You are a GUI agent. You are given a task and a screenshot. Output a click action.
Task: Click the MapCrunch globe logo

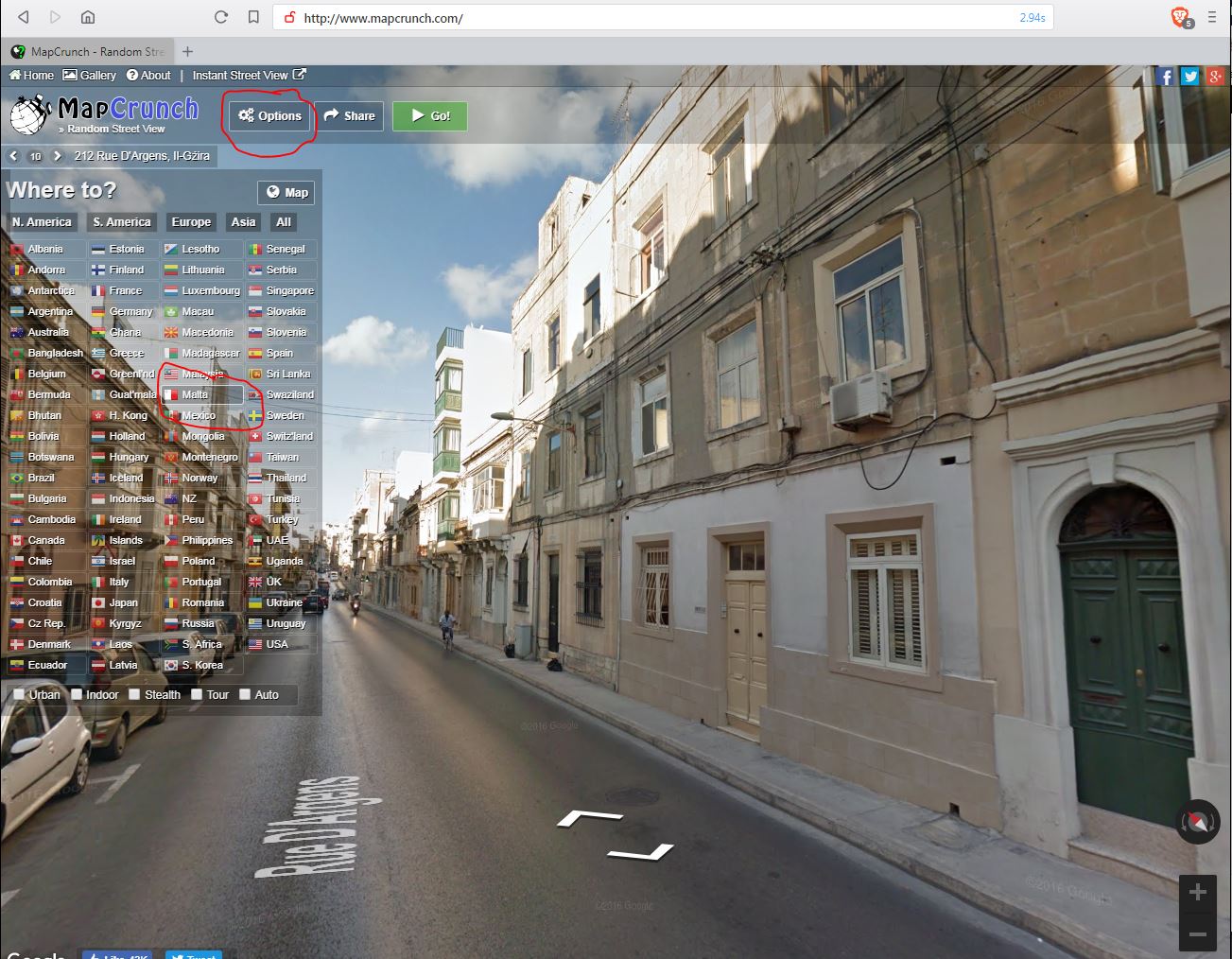tap(31, 114)
